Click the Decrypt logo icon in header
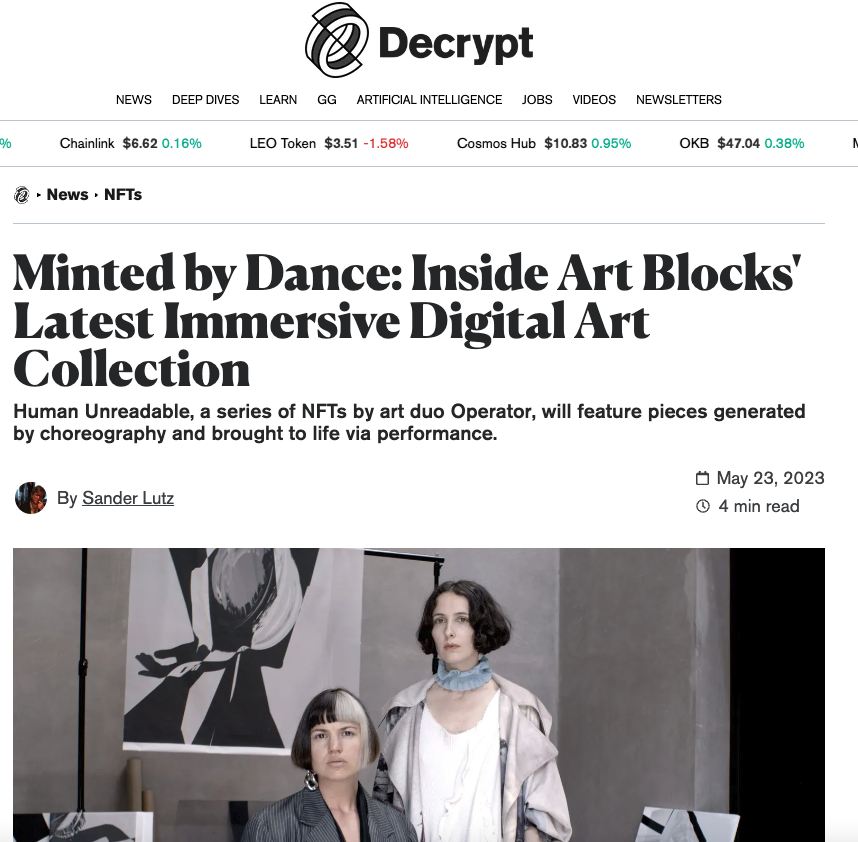Viewport: 858px width, 842px height. point(337,40)
